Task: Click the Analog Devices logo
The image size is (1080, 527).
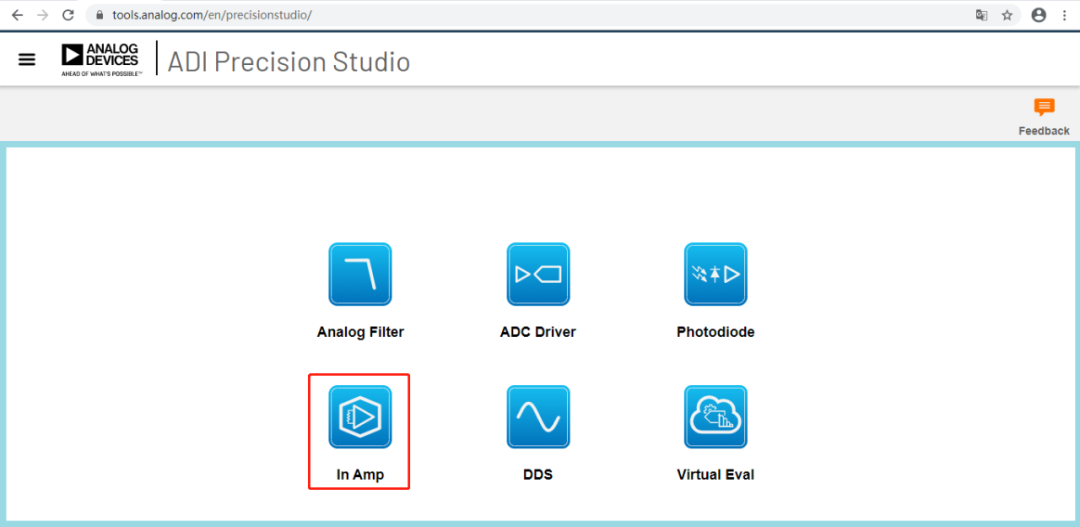Action: tap(100, 59)
